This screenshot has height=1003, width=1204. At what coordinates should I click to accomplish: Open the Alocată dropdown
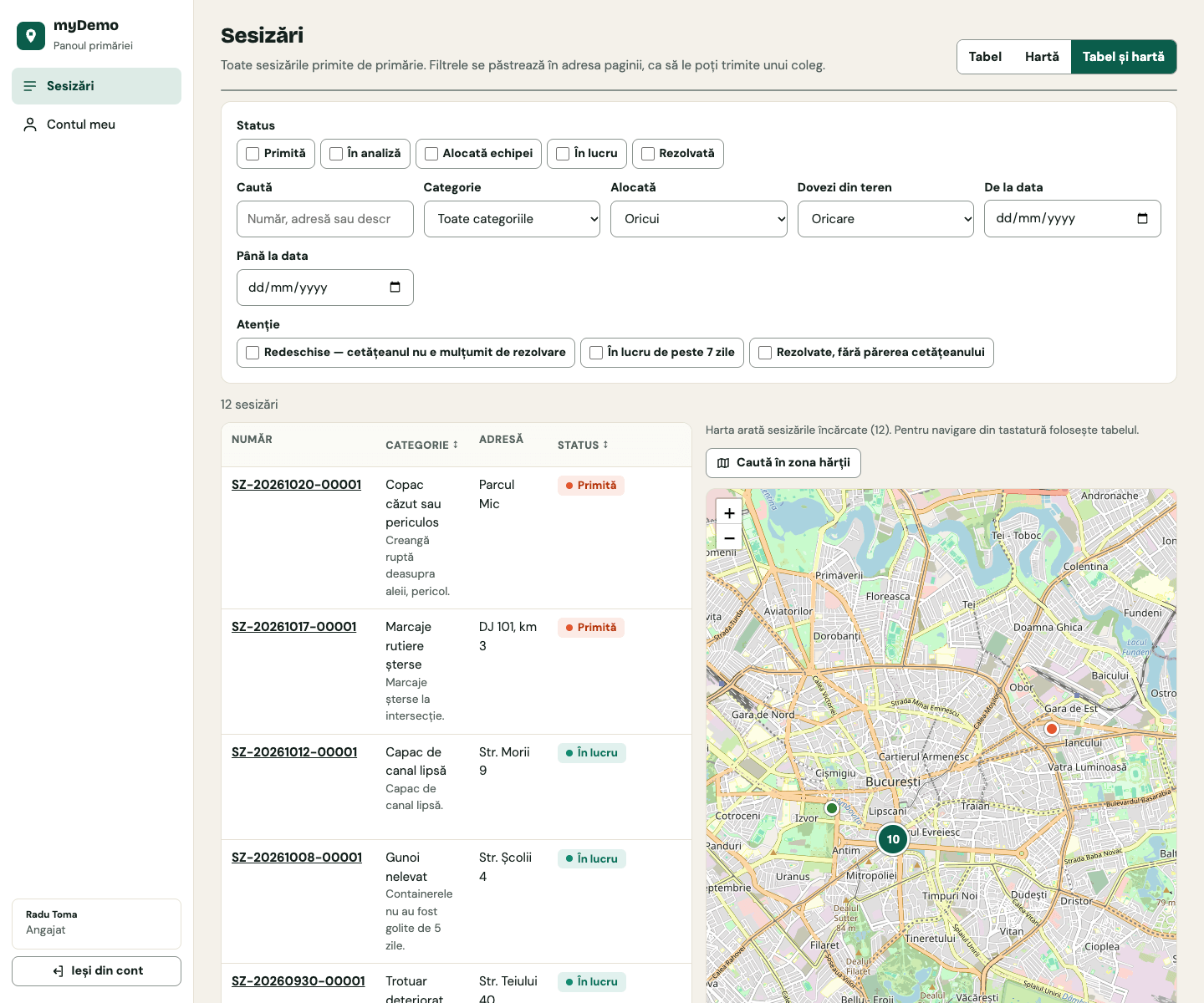699,219
